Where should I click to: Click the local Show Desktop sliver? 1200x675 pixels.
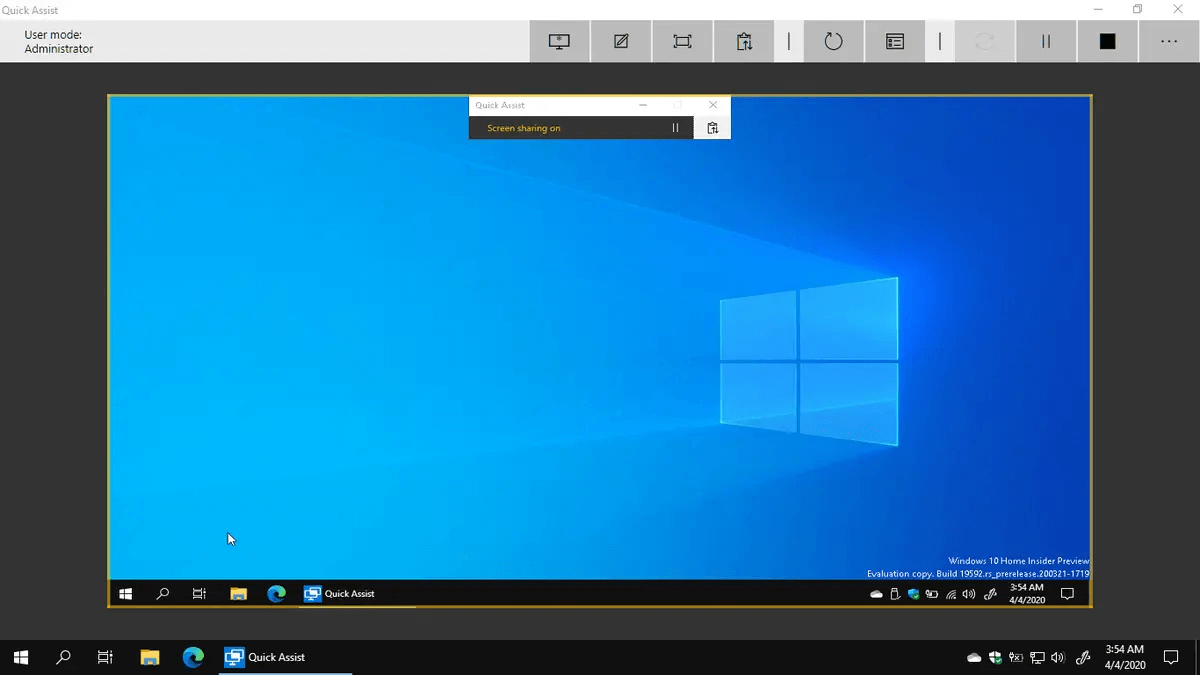click(x=1197, y=657)
